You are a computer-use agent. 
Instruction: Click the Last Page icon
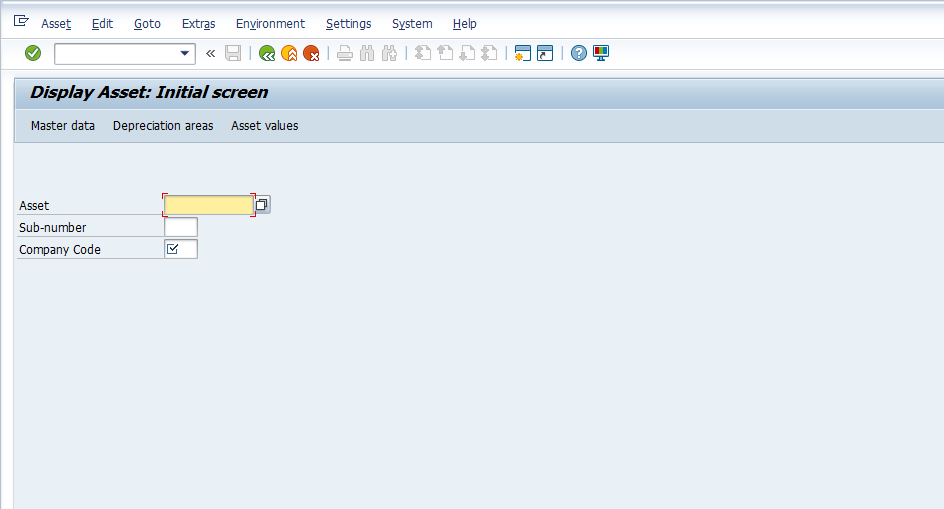[489, 54]
